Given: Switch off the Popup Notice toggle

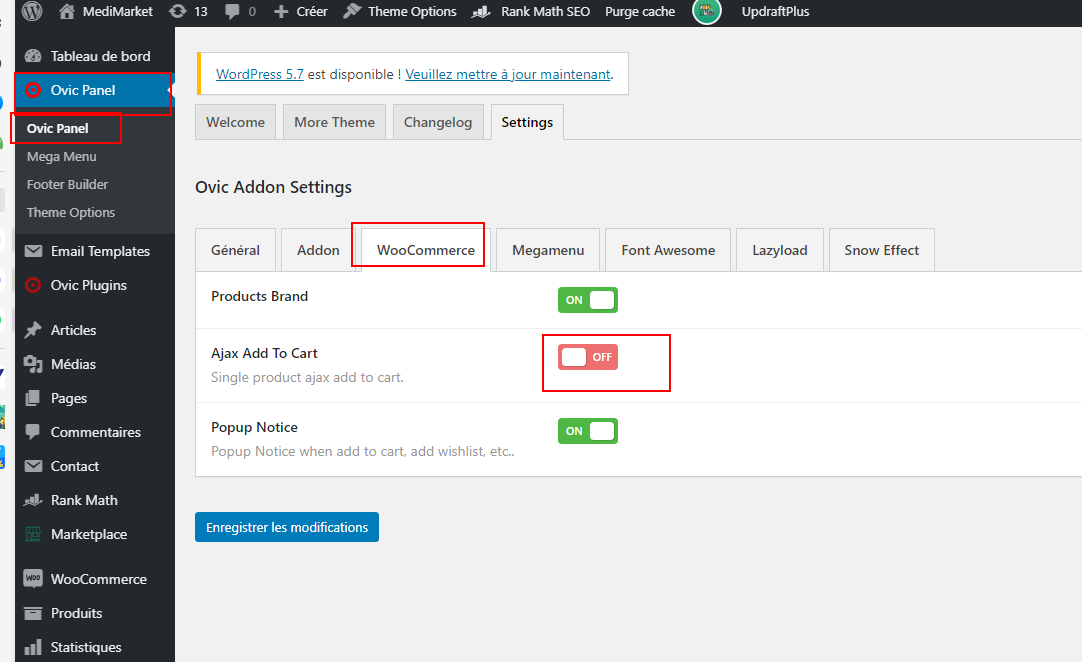Looking at the screenshot, I should pyautogui.click(x=588, y=431).
